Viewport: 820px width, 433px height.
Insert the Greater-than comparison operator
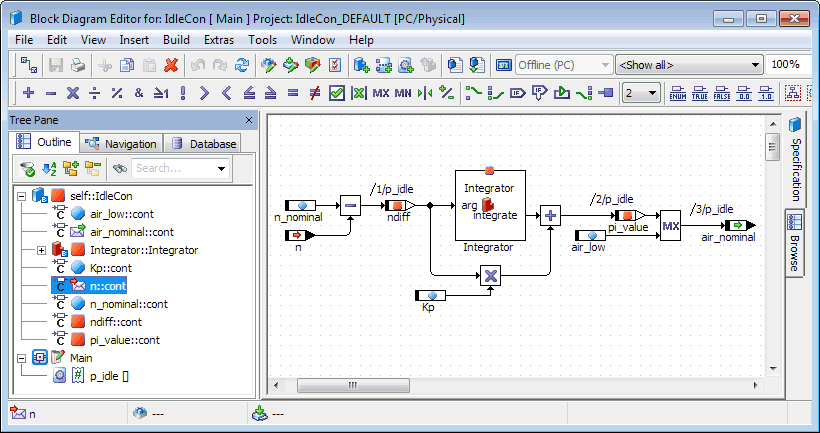point(204,94)
